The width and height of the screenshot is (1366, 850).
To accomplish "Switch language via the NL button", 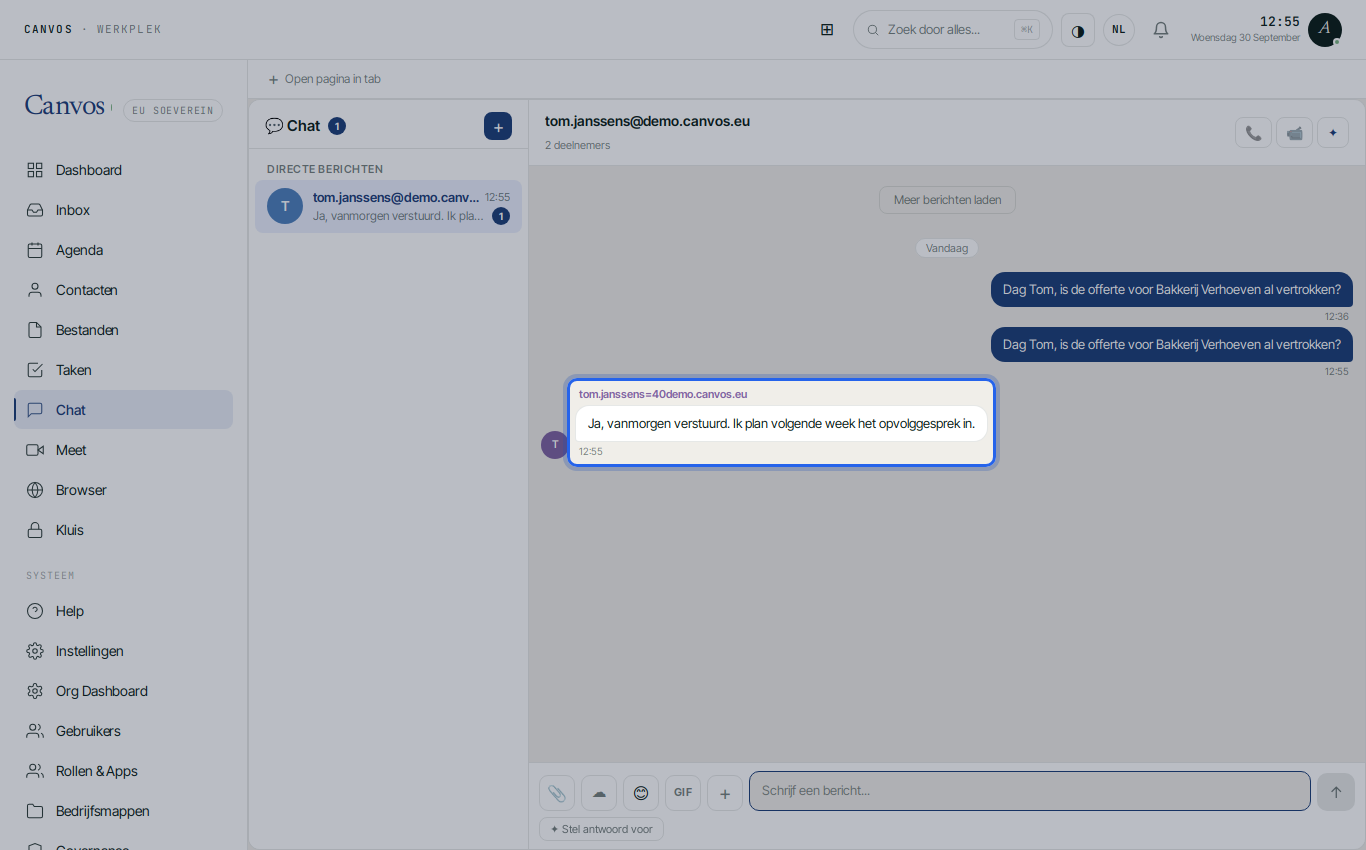I will point(1119,30).
